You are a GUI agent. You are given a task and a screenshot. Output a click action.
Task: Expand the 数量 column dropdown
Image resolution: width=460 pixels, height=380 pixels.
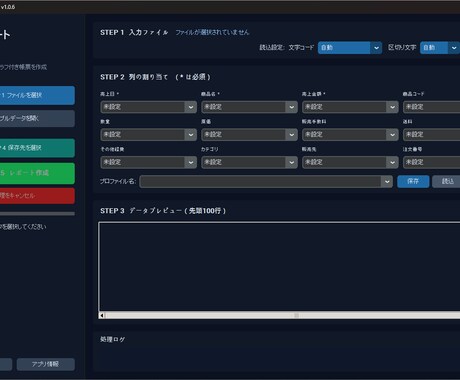(x=148, y=135)
